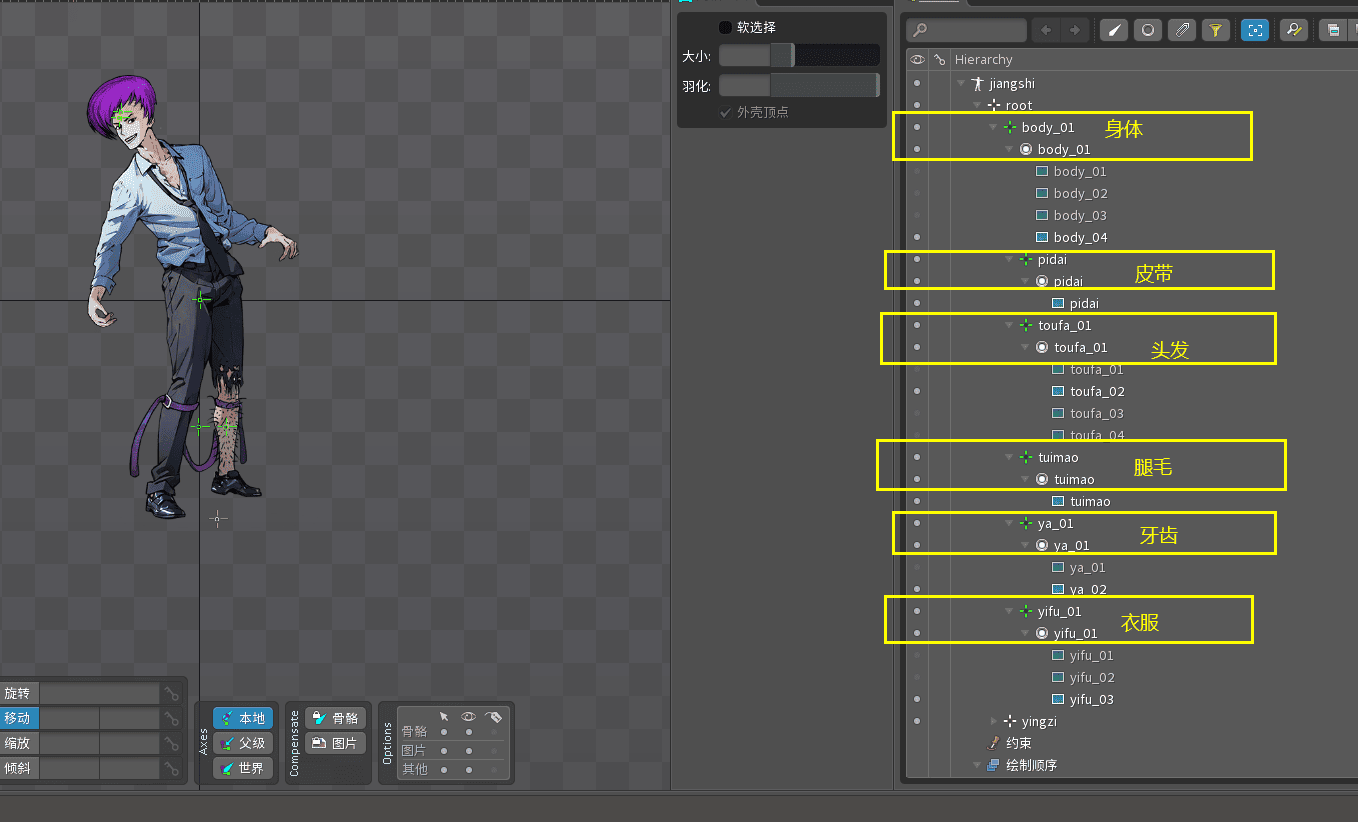This screenshot has height=822, width=1358.
Task: Toggle visibility dot for body_04 attachment
Action: 917,237
